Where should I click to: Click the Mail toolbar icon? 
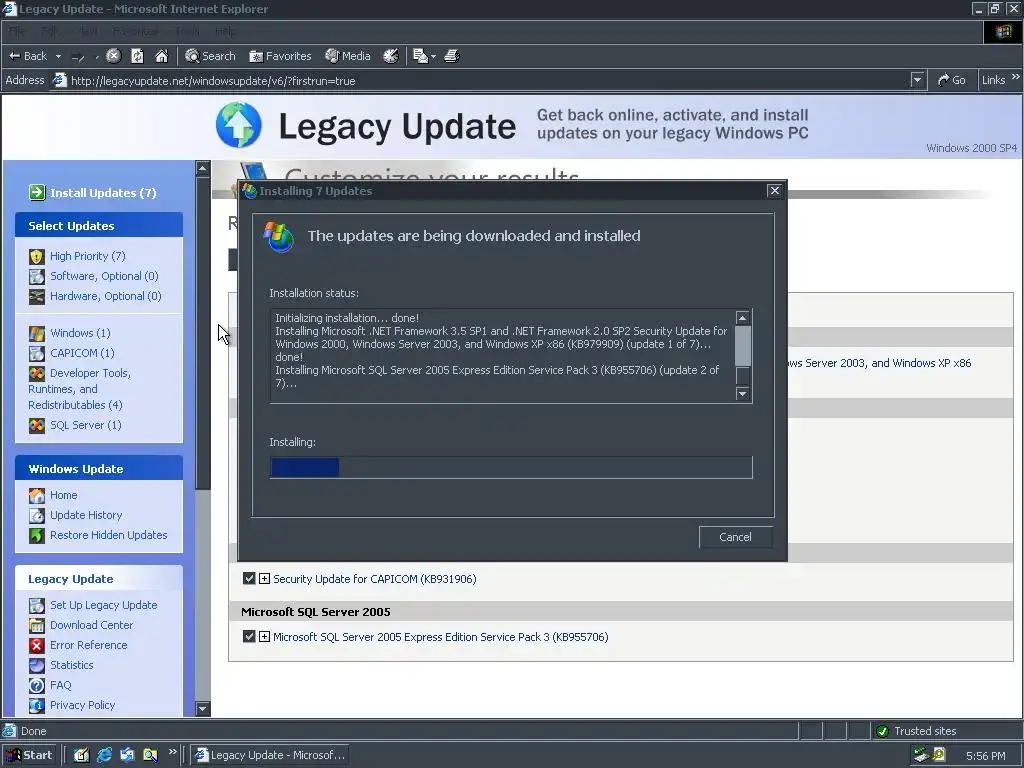[x=420, y=56]
